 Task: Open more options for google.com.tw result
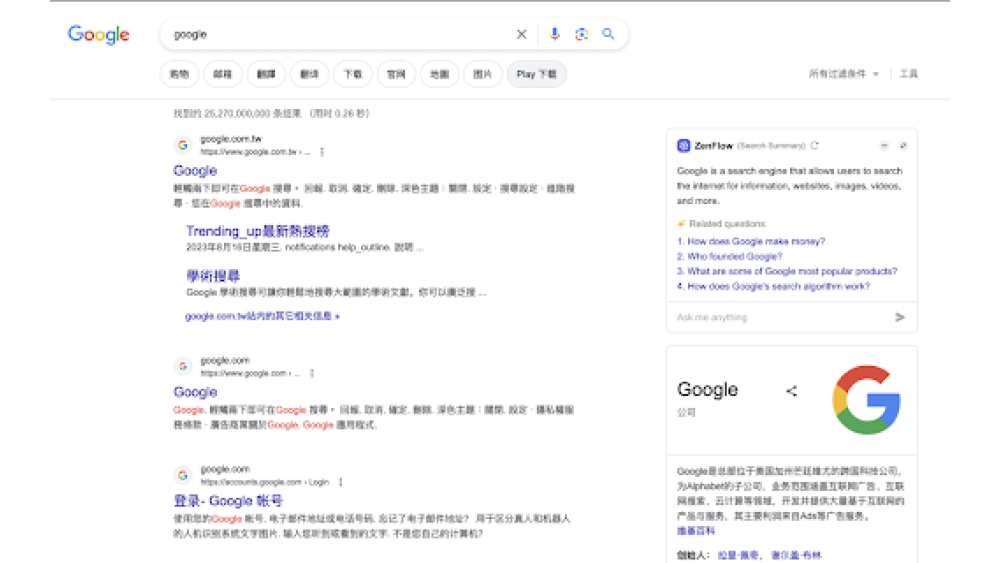pyautogui.click(x=322, y=152)
